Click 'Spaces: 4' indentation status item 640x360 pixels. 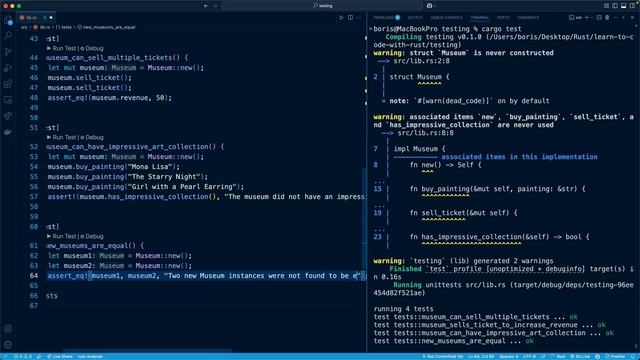[509, 356]
